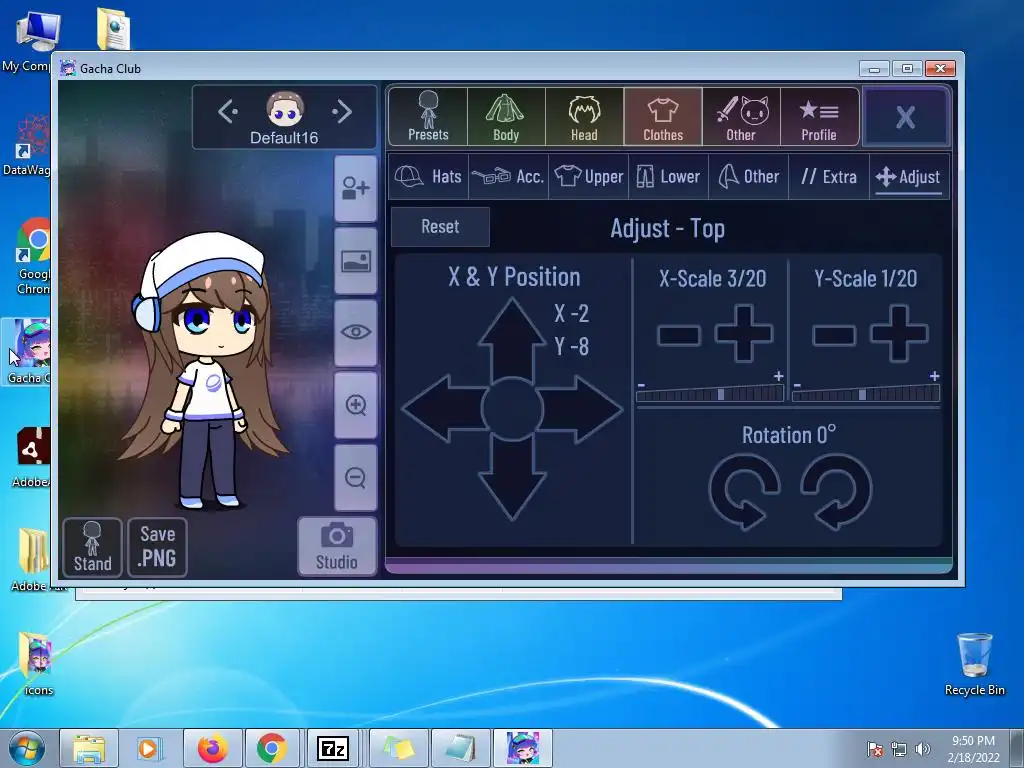The height and width of the screenshot is (768, 1024).
Task: Open Recycle Bin on desktop
Action: [x=974, y=664]
